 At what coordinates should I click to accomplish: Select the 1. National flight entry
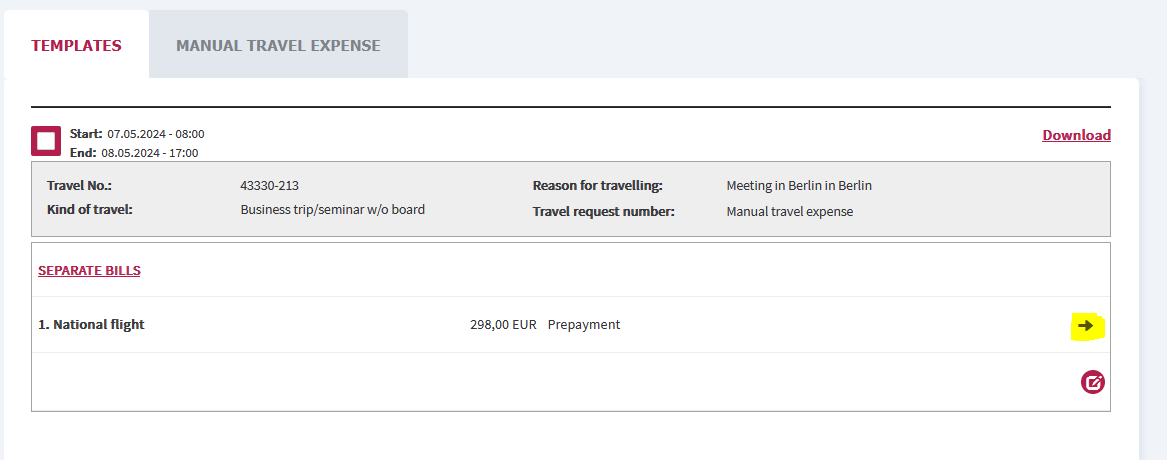(x=92, y=325)
